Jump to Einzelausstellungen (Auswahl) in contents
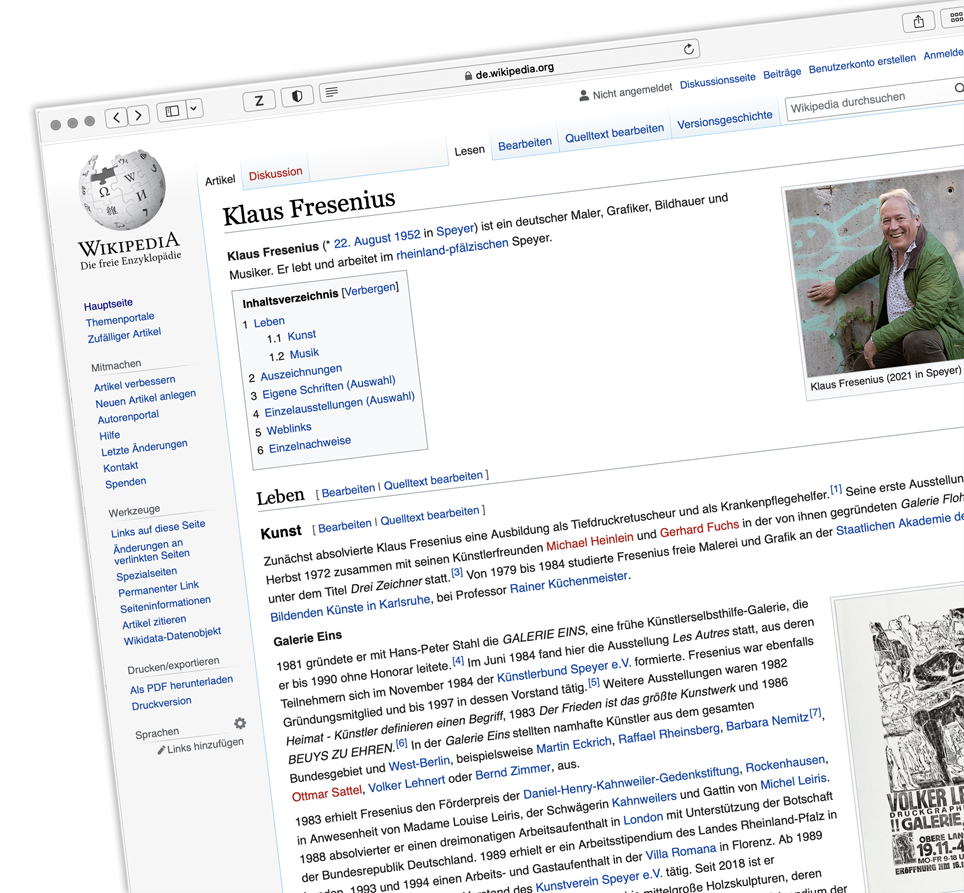This screenshot has width=964, height=893. click(340, 404)
